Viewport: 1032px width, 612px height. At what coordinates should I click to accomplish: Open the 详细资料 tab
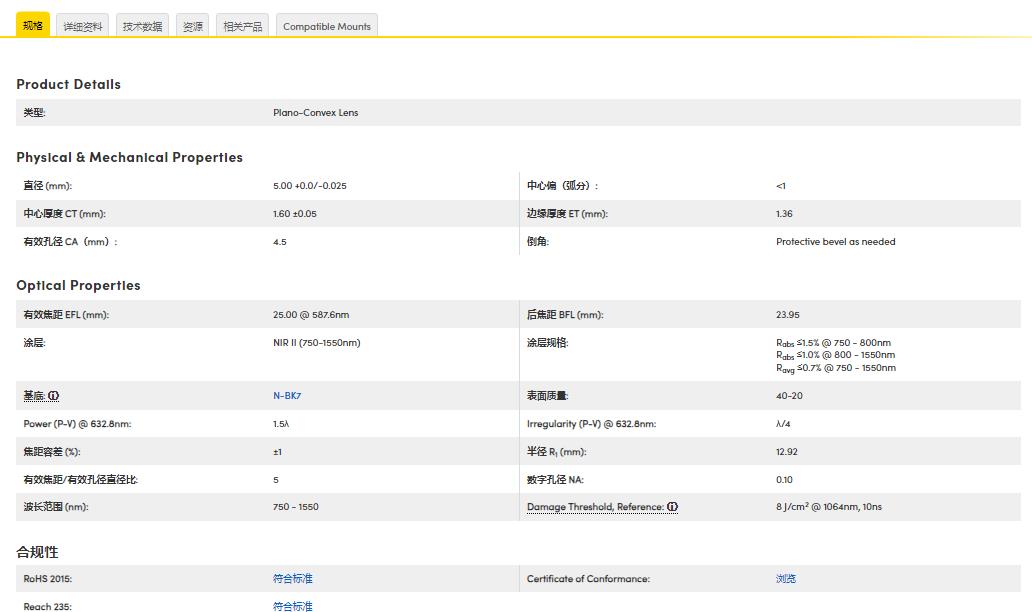[x=83, y=27]
